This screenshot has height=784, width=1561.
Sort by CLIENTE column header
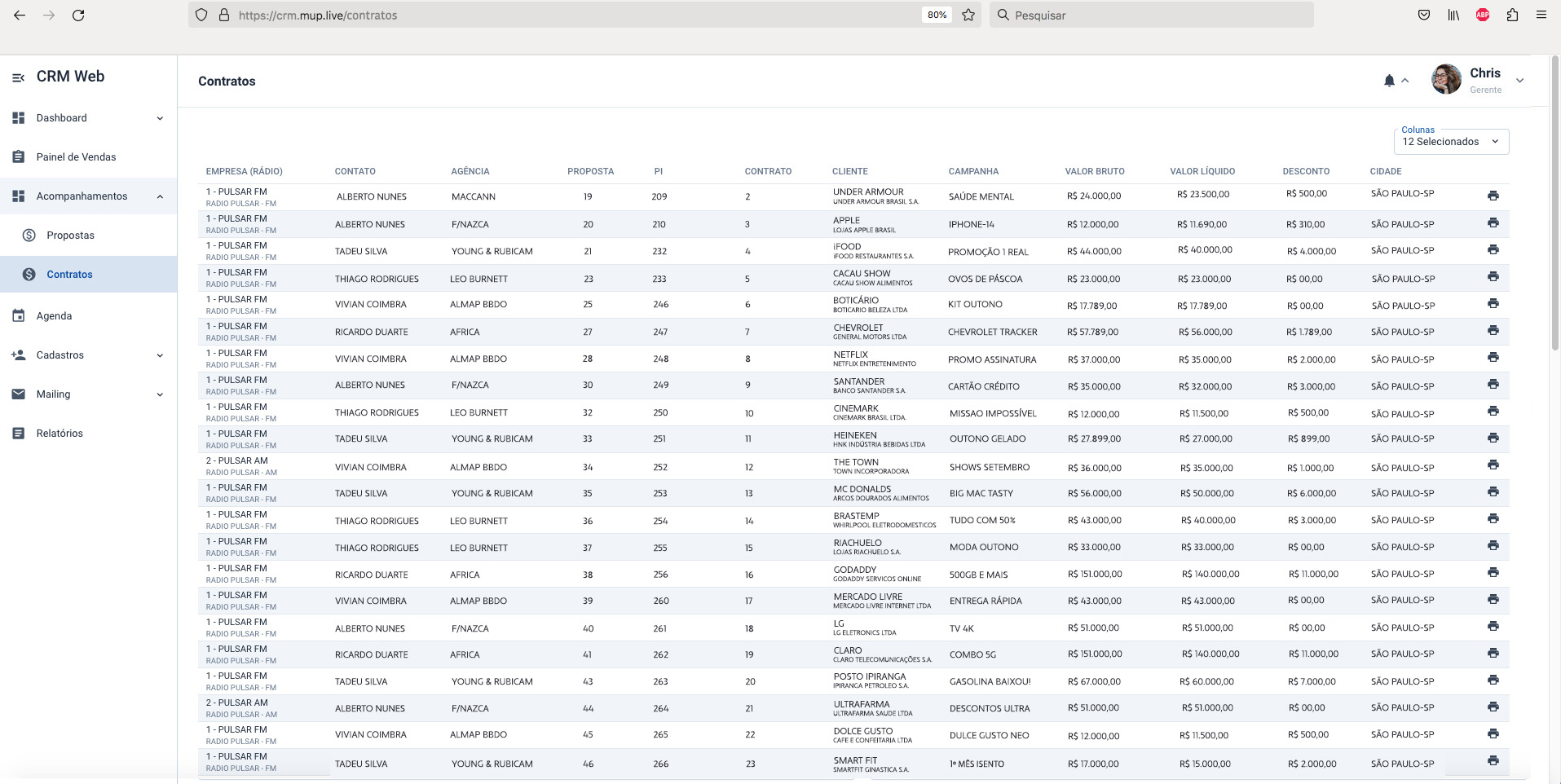849,171
